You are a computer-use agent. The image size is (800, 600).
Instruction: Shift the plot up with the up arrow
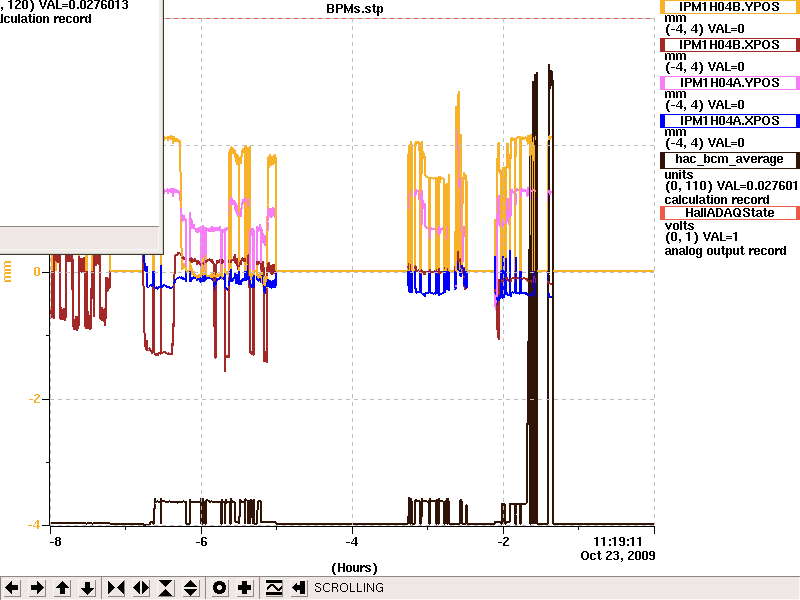[x=62, y=588]
